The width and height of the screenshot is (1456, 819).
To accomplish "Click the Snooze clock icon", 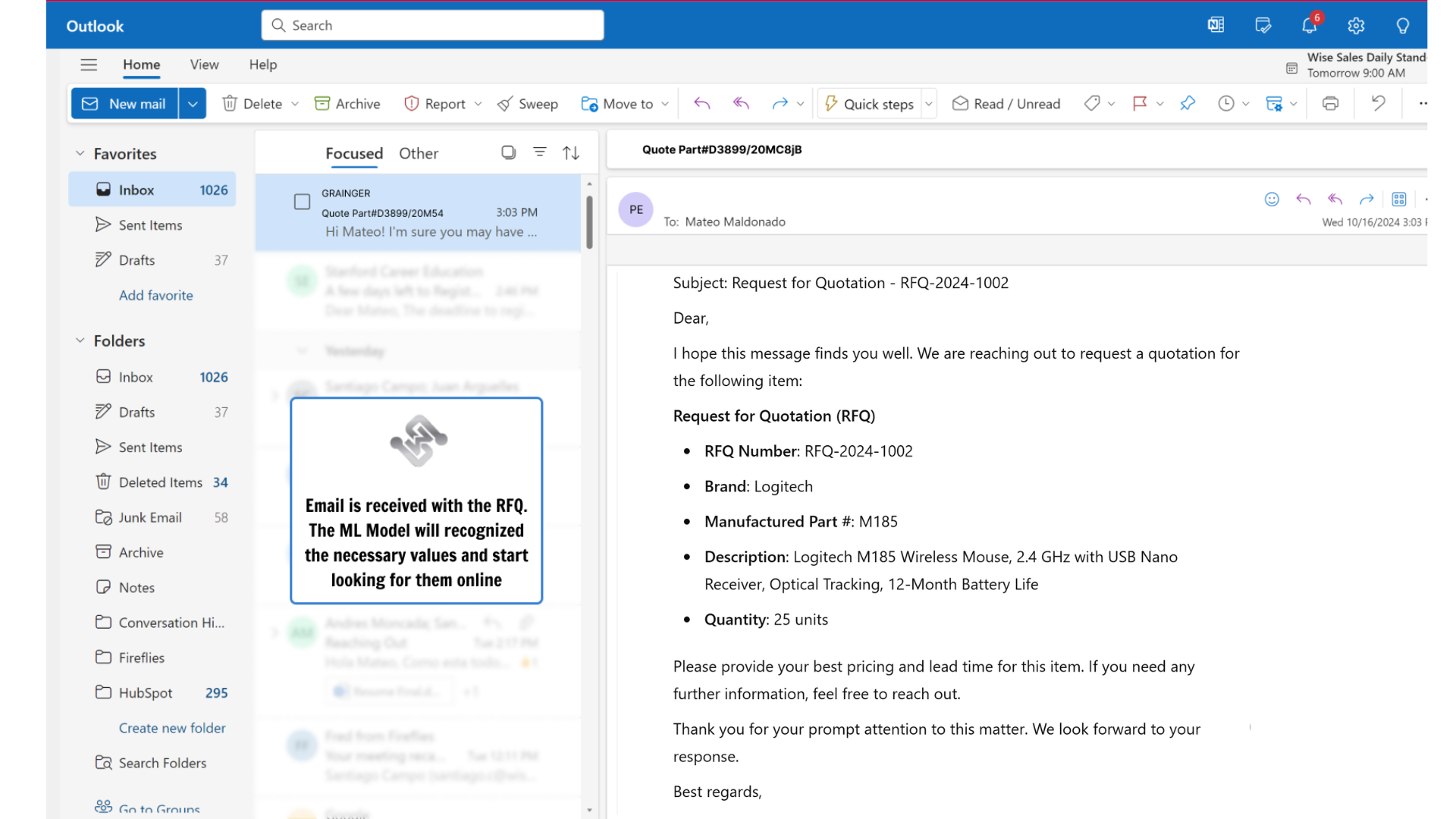I will (x=1226, y=104).
